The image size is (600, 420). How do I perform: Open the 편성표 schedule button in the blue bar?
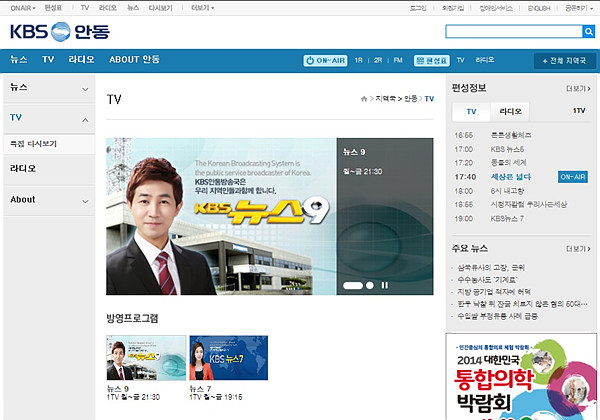pos(432,60)
